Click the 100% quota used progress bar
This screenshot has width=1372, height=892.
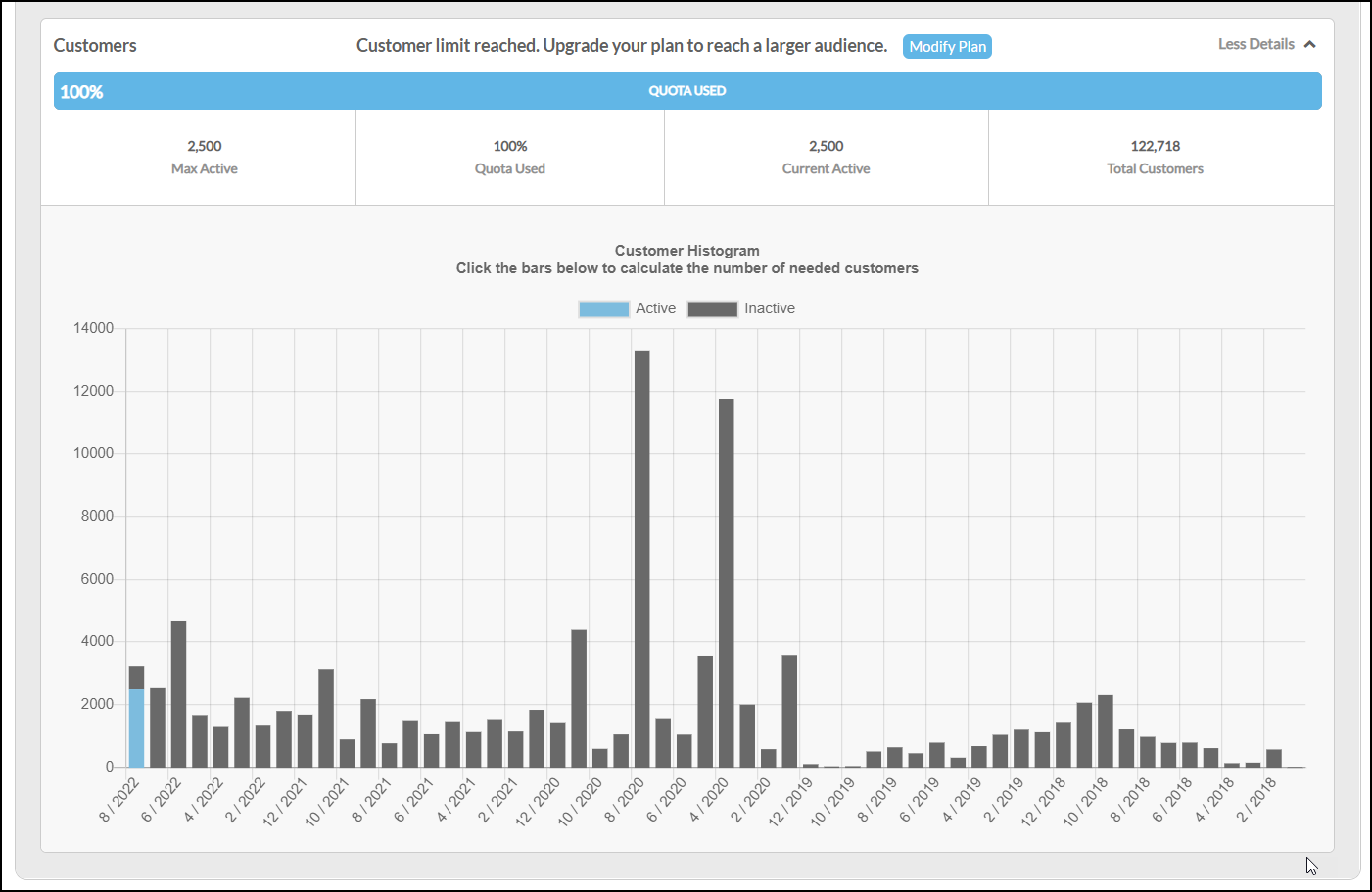(x=687, y=91)
